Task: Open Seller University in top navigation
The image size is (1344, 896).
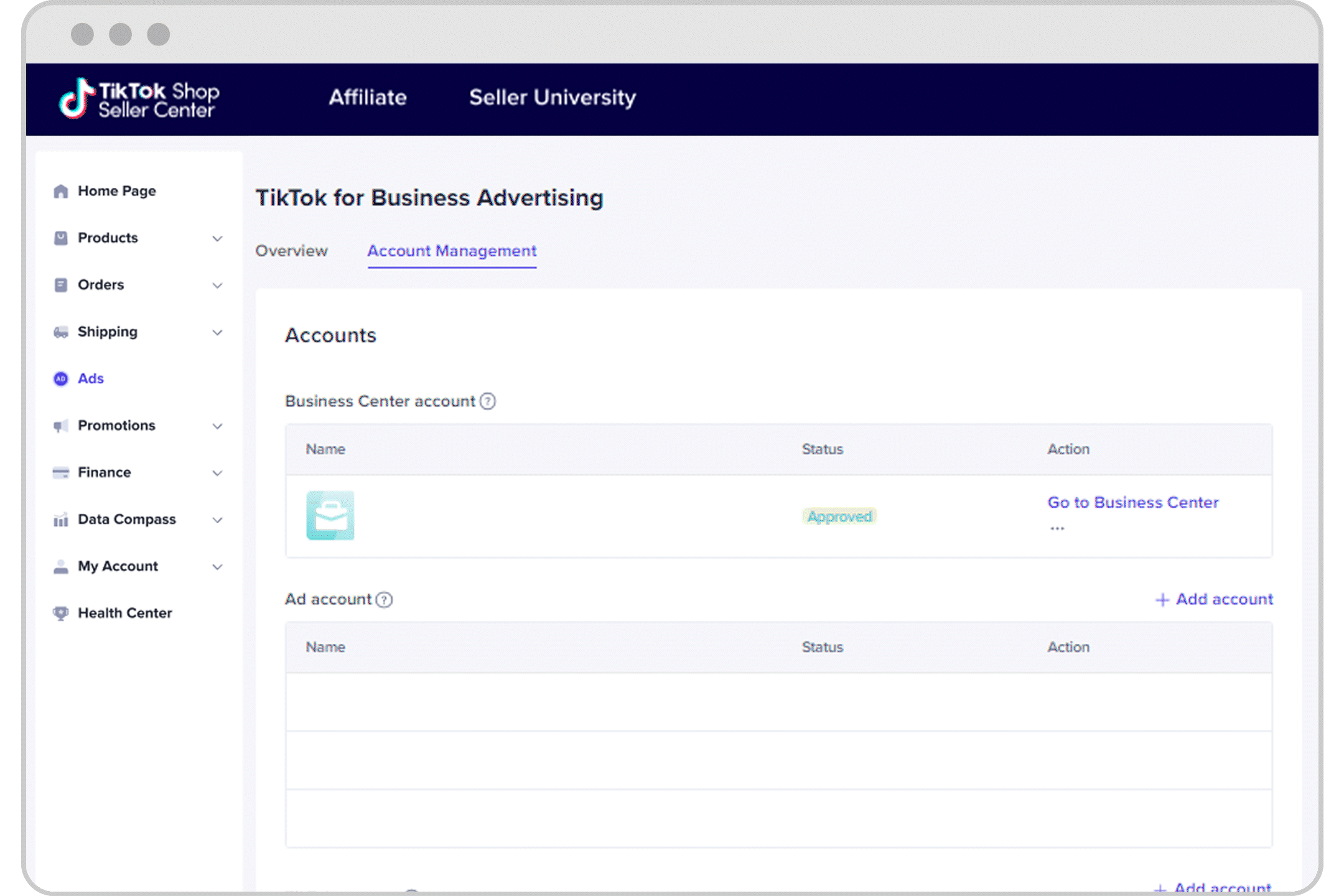Action: click(552, 98)
